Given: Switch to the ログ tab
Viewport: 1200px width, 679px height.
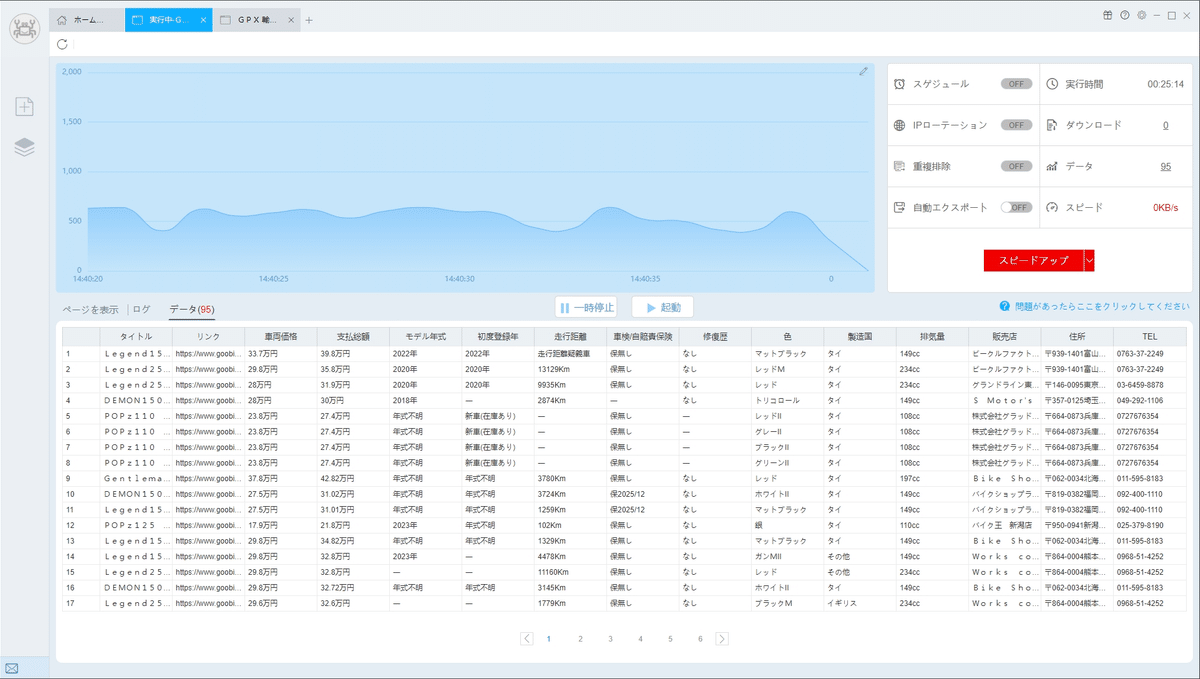Looking at the screenshot, I should point(142,309).
